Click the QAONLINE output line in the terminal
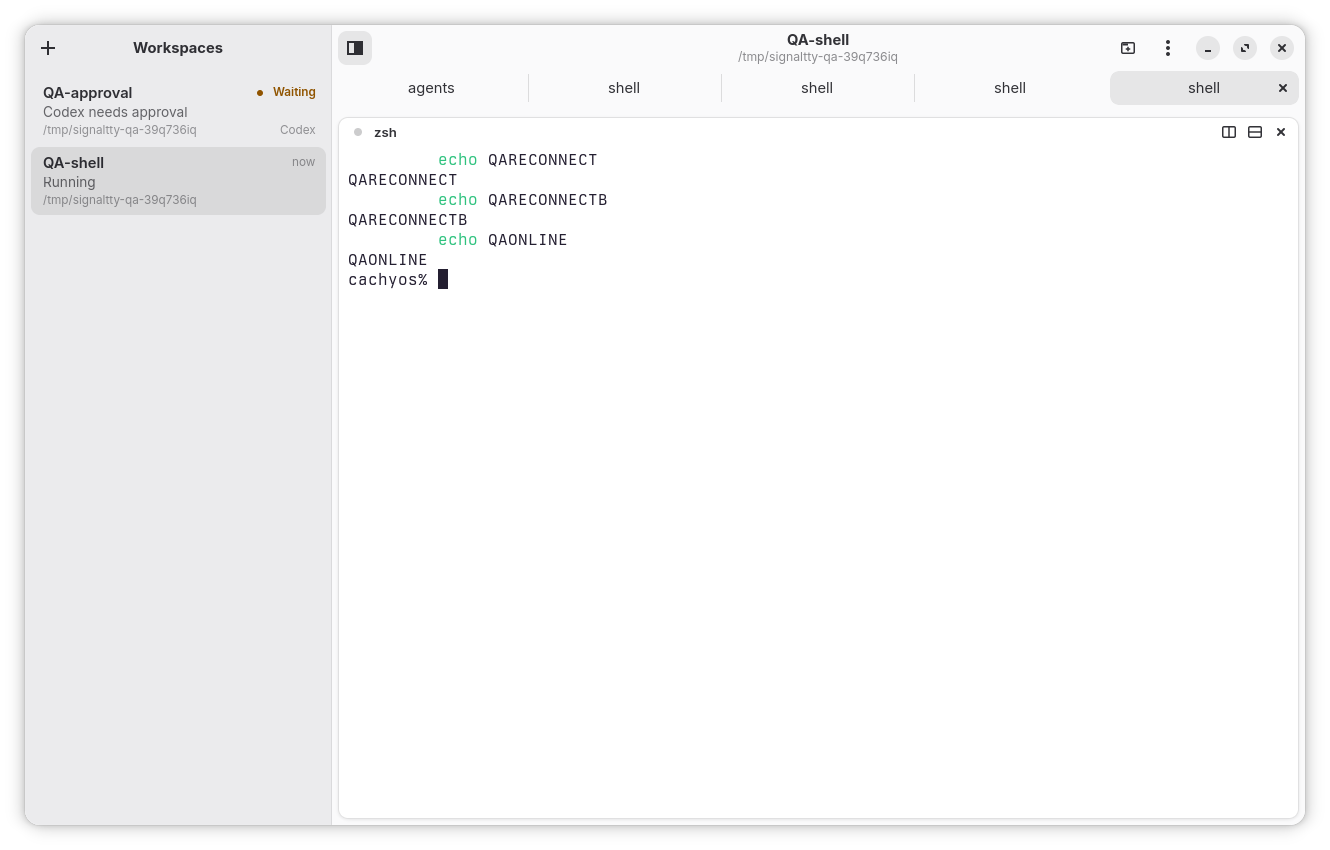Viewport: 1330px width, 850px height. tap(388, 260)
